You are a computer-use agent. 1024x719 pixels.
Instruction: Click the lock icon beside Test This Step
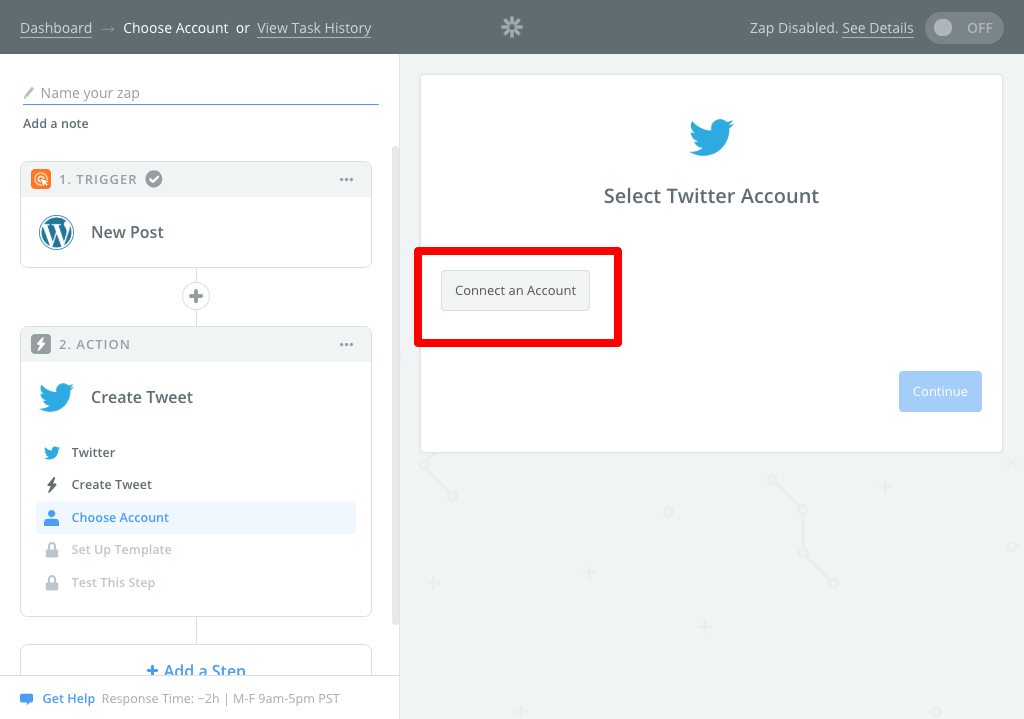[52, 583]
